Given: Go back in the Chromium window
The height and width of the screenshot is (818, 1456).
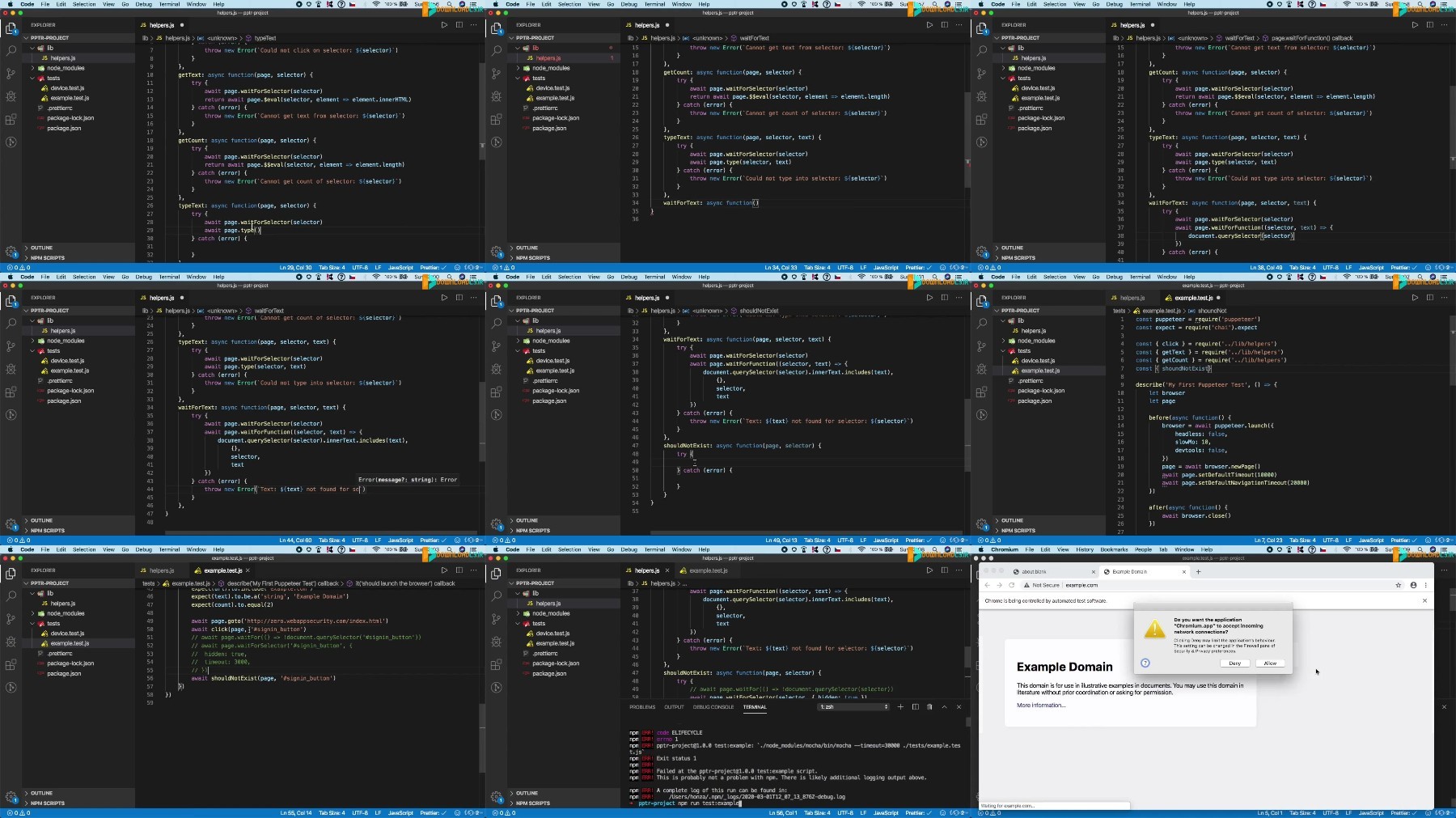Looking at the screenshot, I should click(x=987, y=585).
